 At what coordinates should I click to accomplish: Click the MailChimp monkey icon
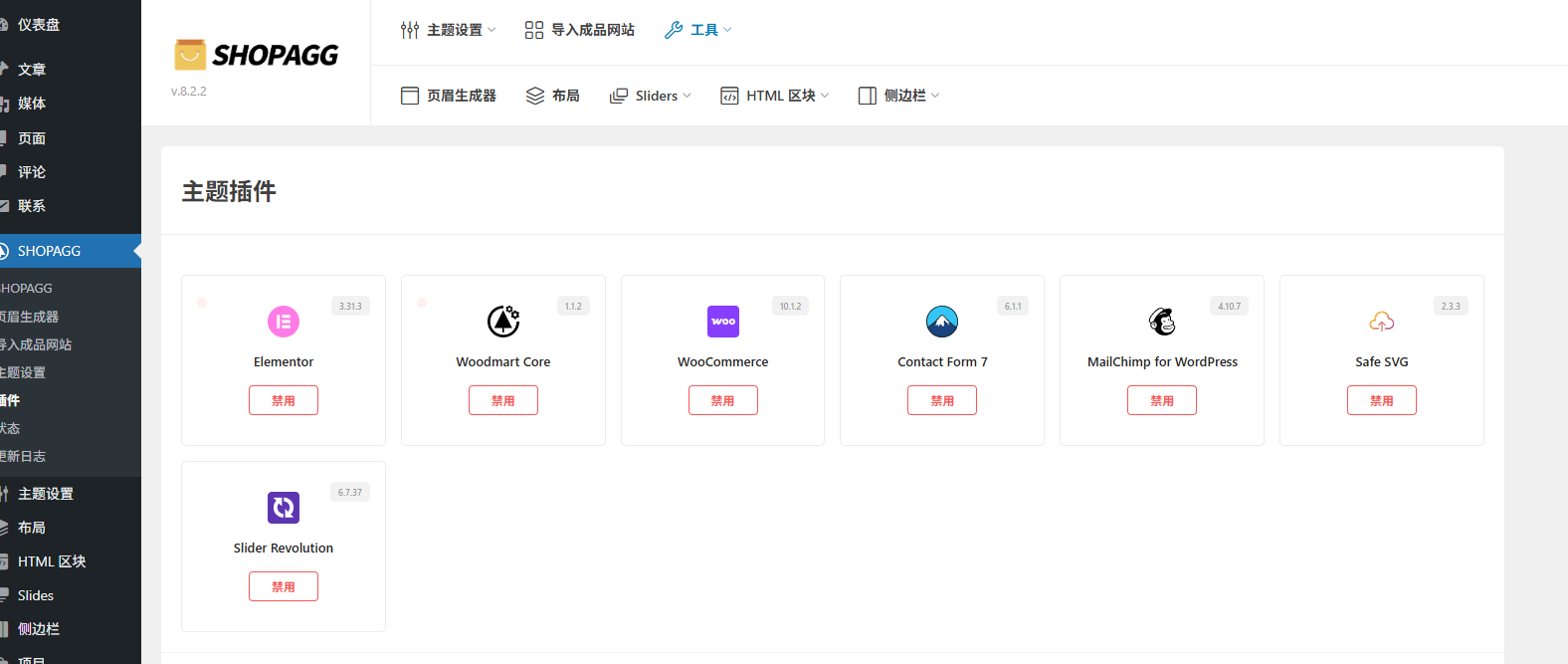(1162, 322)
